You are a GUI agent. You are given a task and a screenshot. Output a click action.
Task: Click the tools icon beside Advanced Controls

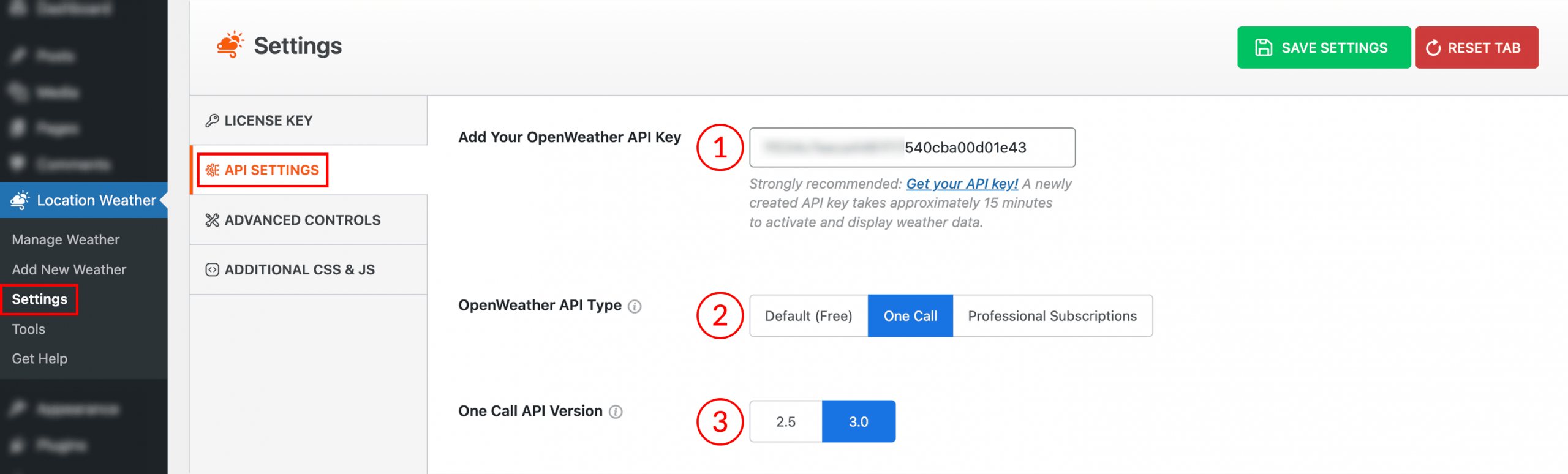coord(212,220)
